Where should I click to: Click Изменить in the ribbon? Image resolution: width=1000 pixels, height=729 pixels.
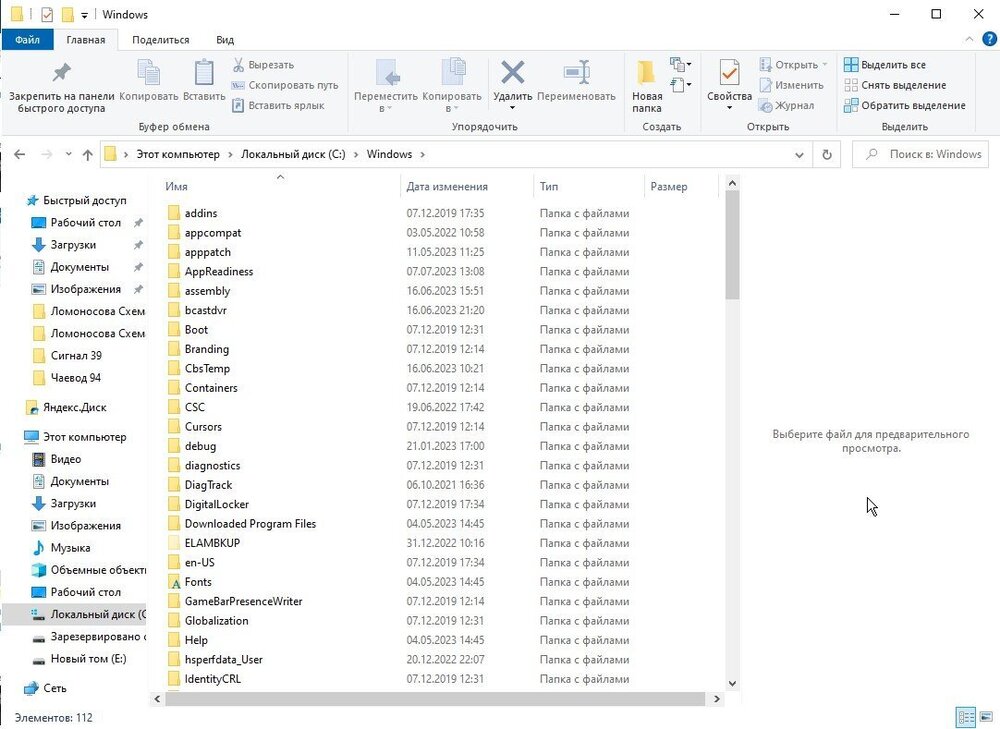pos(791,85)
